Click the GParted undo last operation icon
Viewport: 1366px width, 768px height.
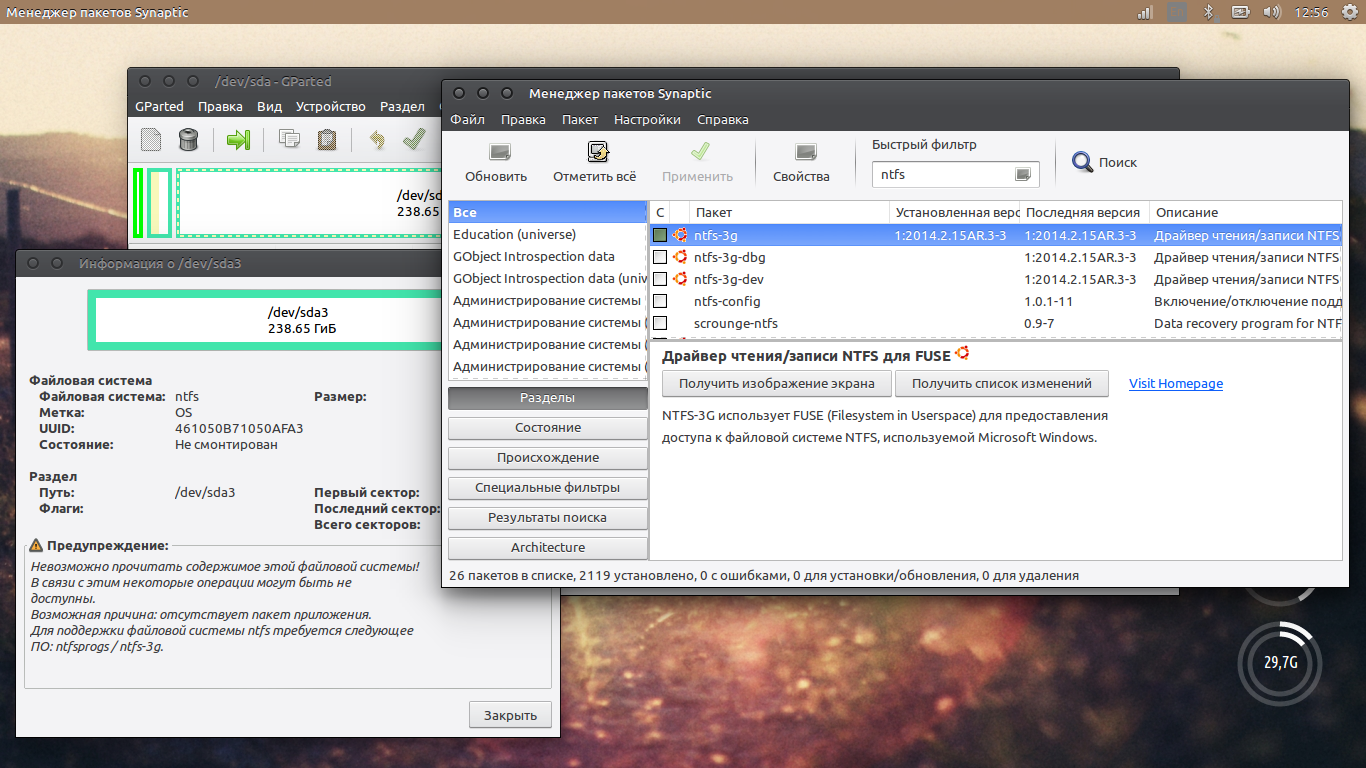(377, 139)
